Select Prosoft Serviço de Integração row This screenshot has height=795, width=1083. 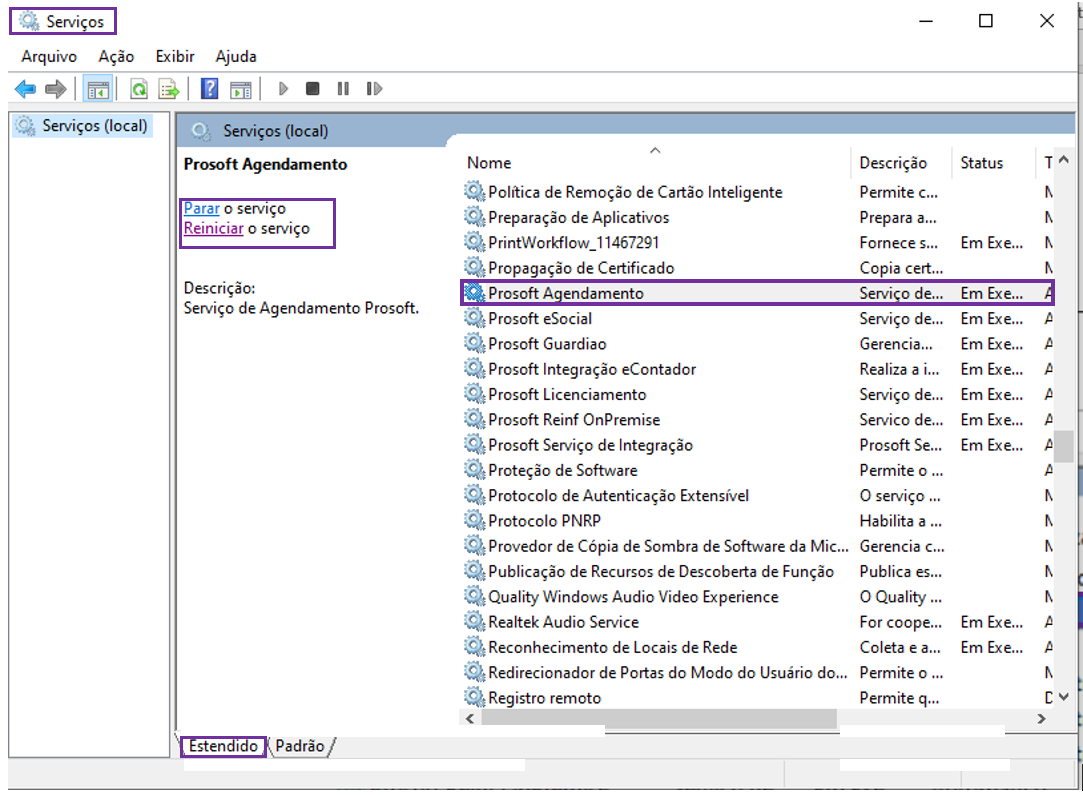[x=758, y=445]
